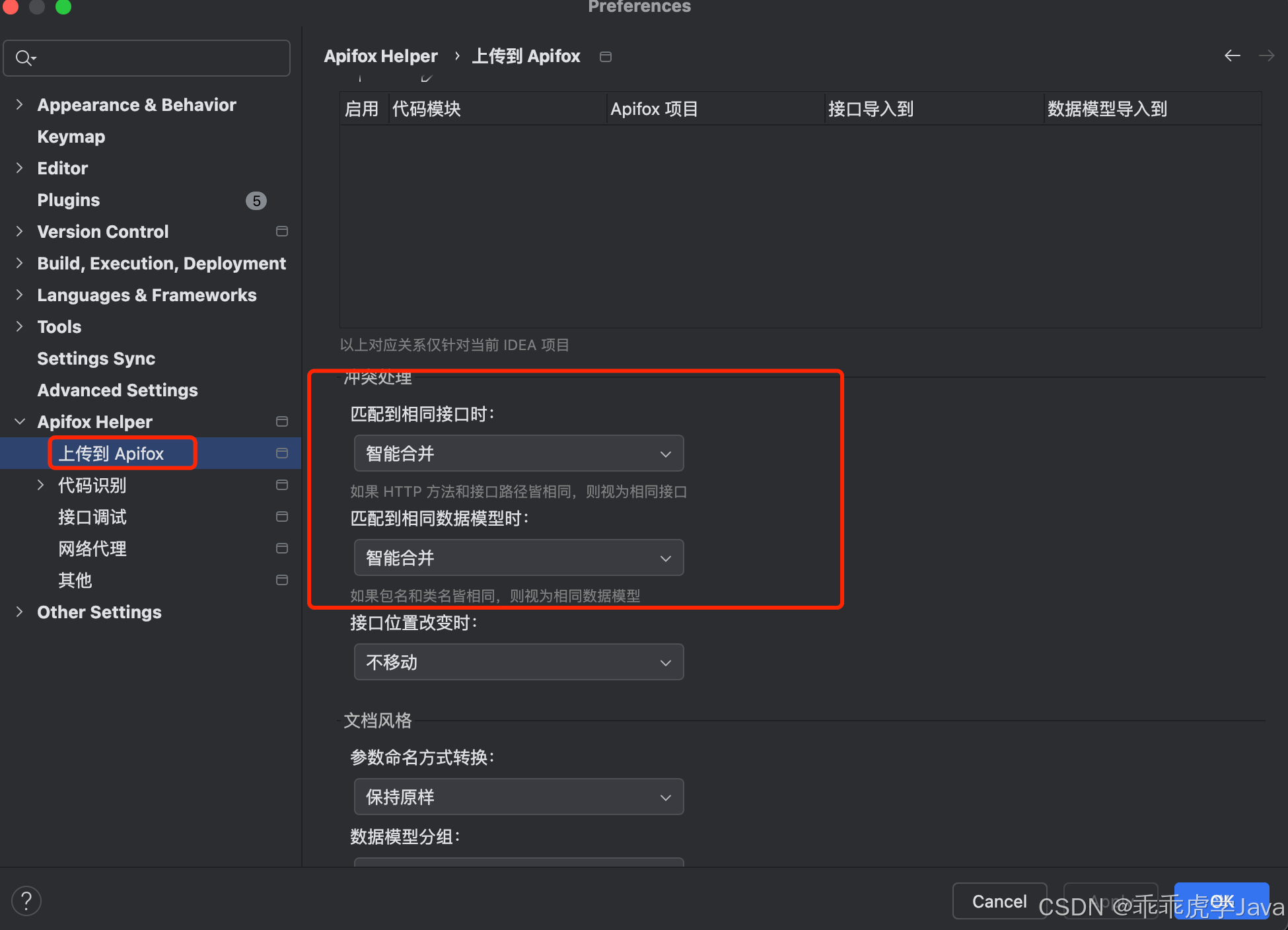This screenshot has width=1288, height=930.
Task: Expand the Appearance & Behavior section
Action: tap(20, 105)
